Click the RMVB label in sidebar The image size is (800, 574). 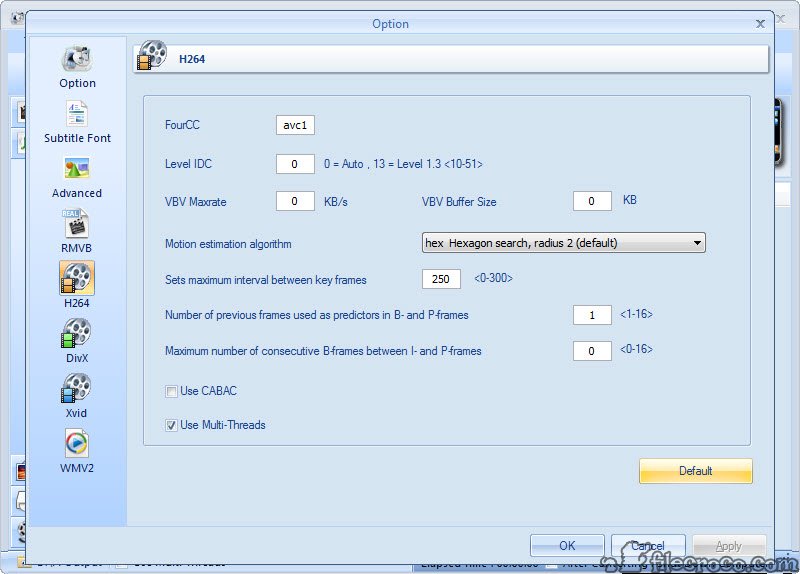click(x=77, y=248)
